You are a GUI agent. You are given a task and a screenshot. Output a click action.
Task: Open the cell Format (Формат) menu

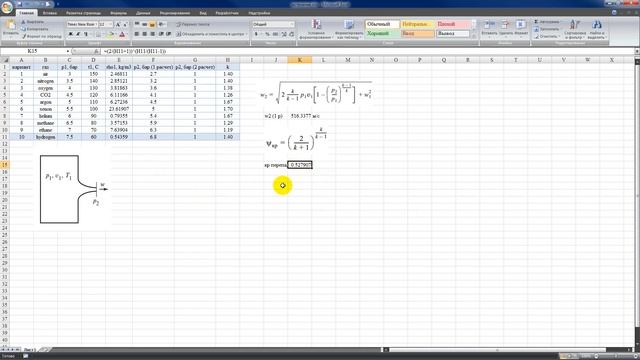521,28
